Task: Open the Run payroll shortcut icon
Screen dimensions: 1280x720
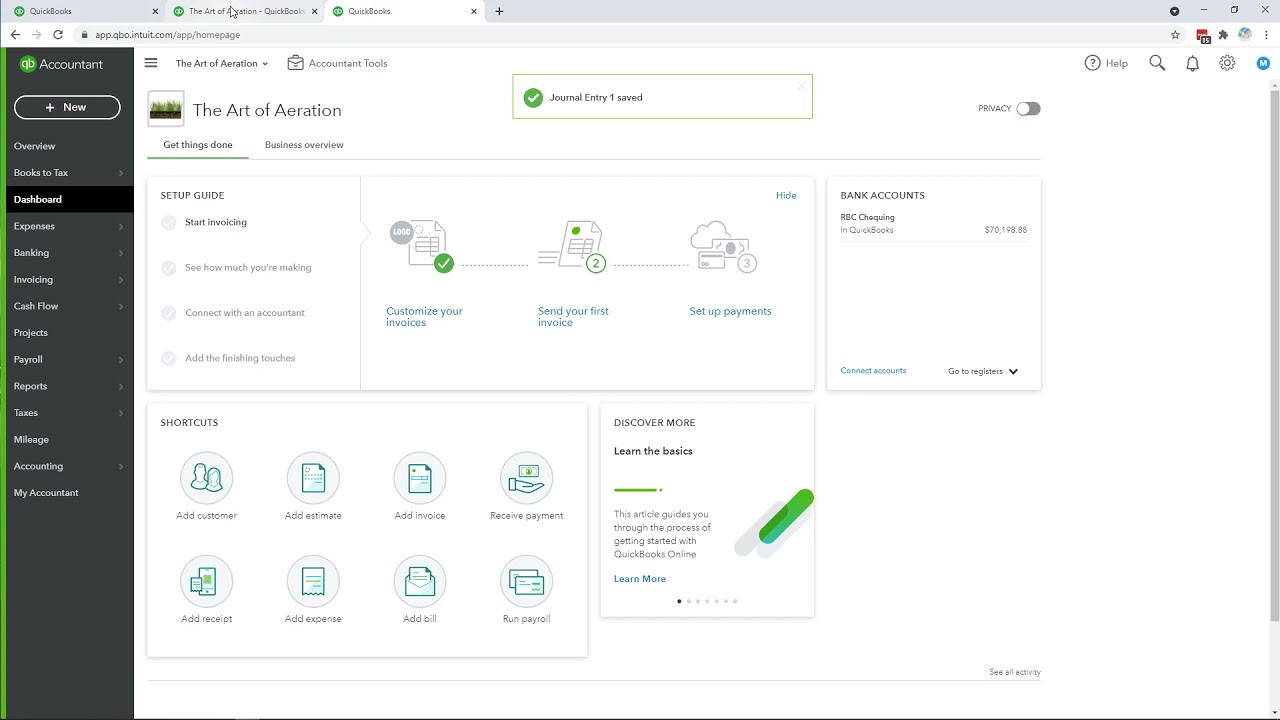Action: [x=526, y=581]
